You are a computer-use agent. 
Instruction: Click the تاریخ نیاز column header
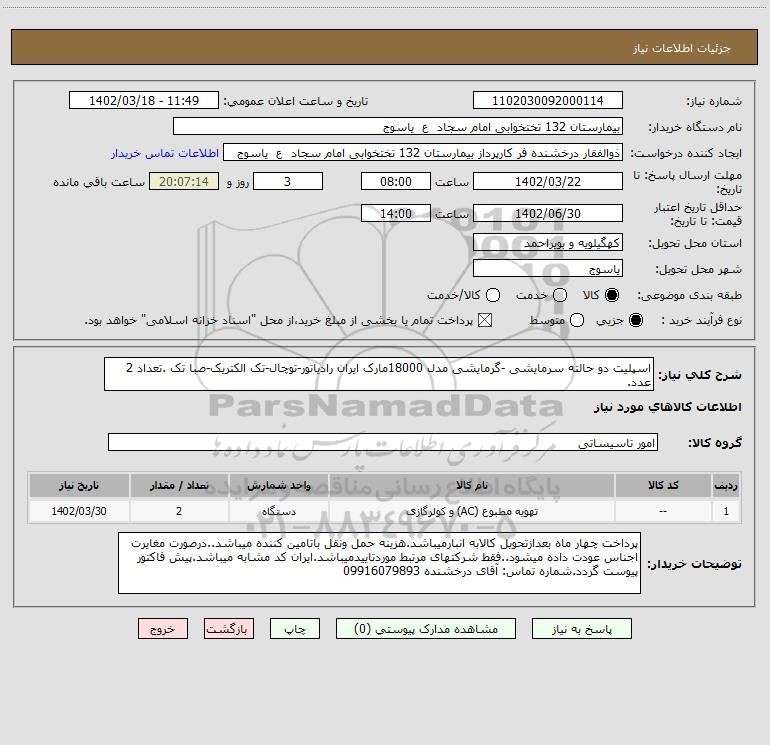79,485
